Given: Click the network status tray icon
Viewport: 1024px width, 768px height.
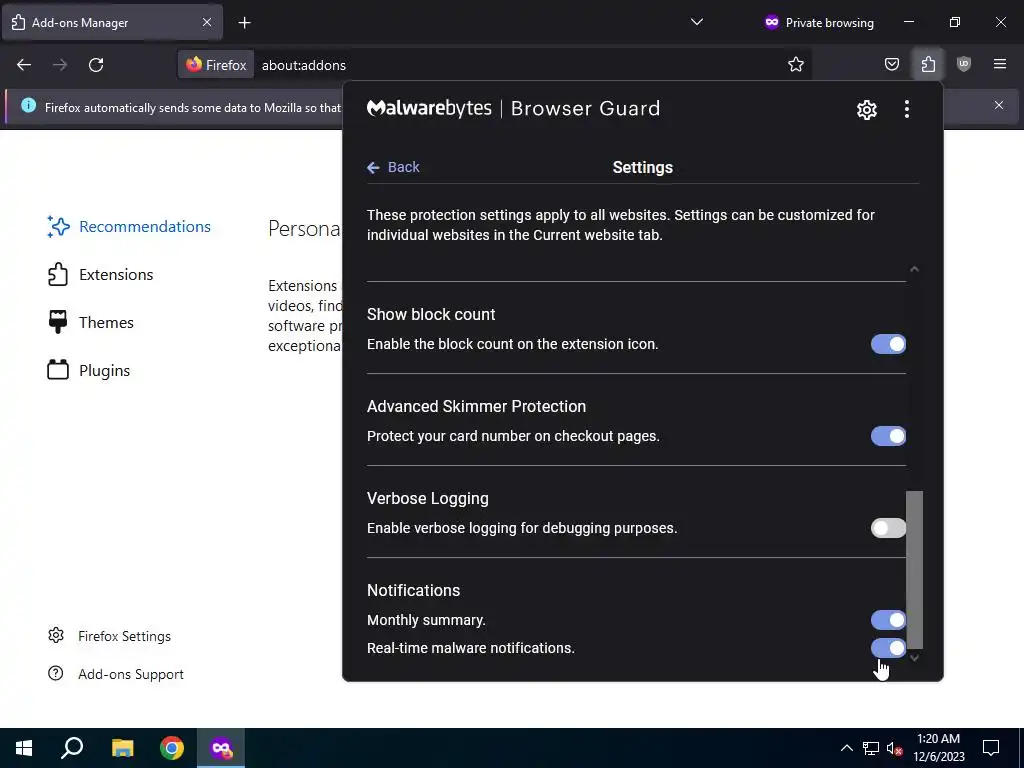Looking at the screenshot, I should [x=871, y=748].
